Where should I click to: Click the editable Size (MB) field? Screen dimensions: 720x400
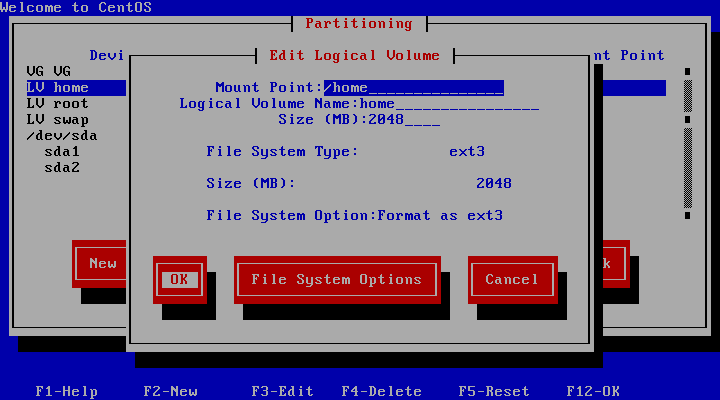click(404, 120)
